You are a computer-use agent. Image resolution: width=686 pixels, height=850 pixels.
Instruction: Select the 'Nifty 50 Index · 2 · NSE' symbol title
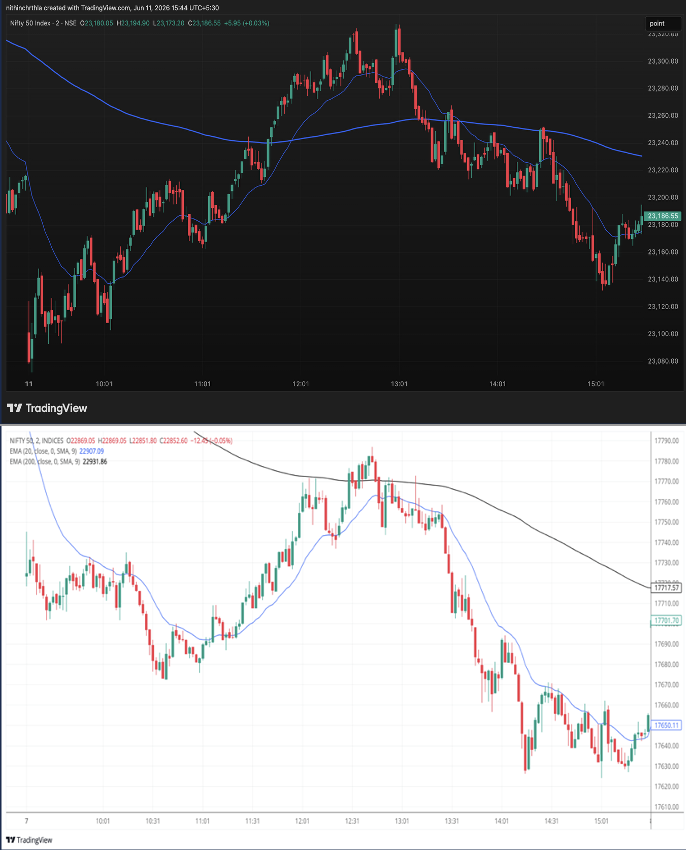click(x=43, y=23)
